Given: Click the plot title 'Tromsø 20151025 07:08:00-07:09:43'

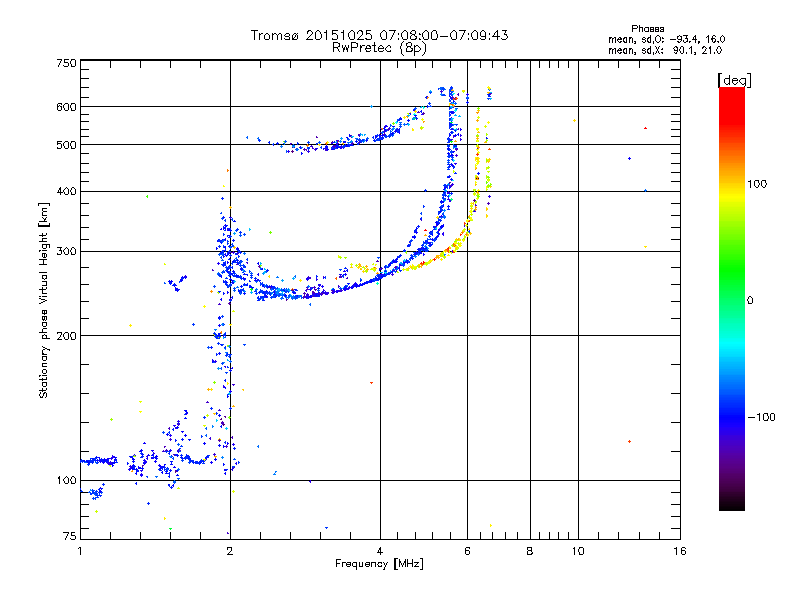Looking at the screenshot, I should [379, 35].
